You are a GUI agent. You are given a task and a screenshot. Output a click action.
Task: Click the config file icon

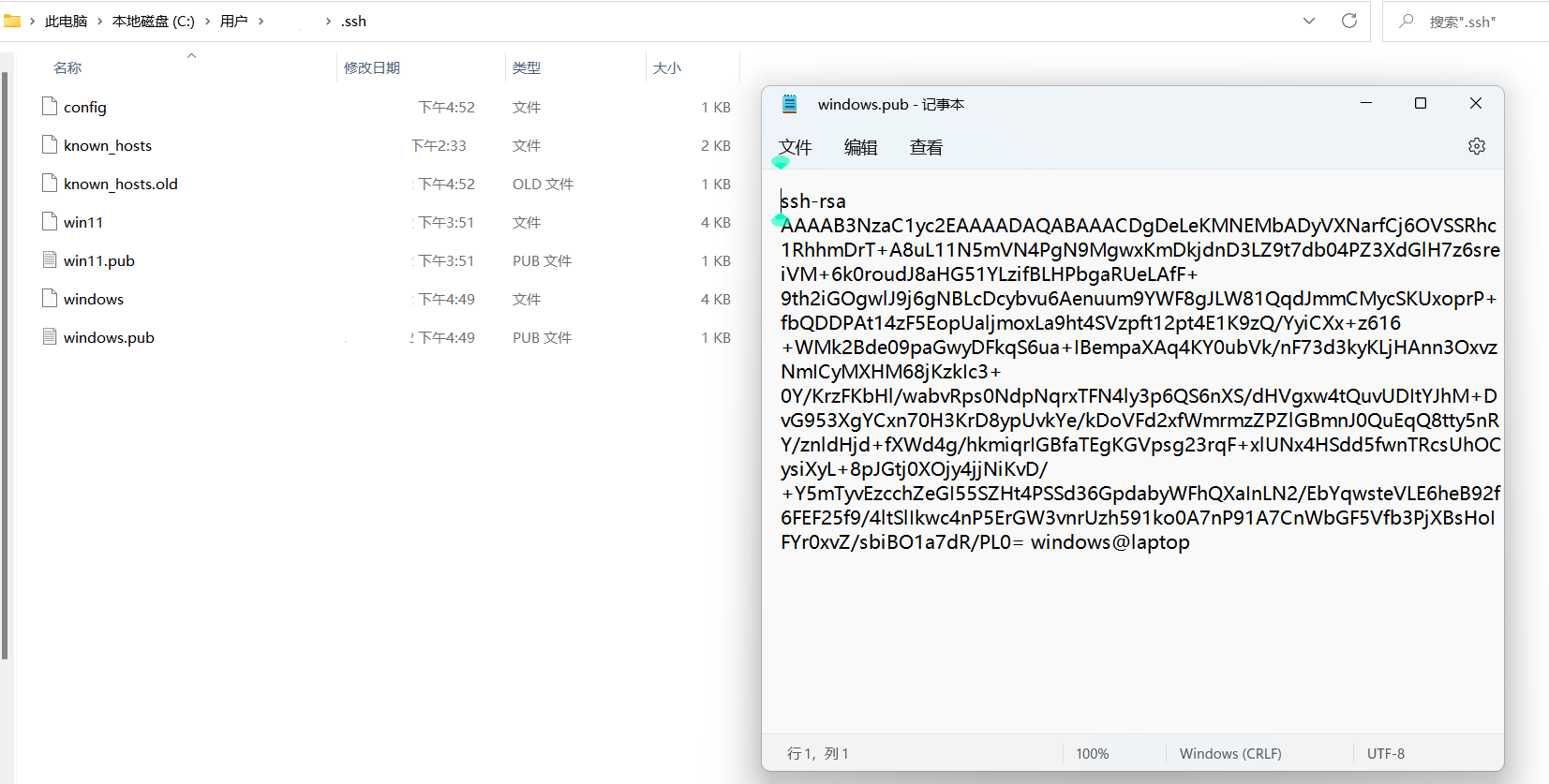(x=50, y=107)
